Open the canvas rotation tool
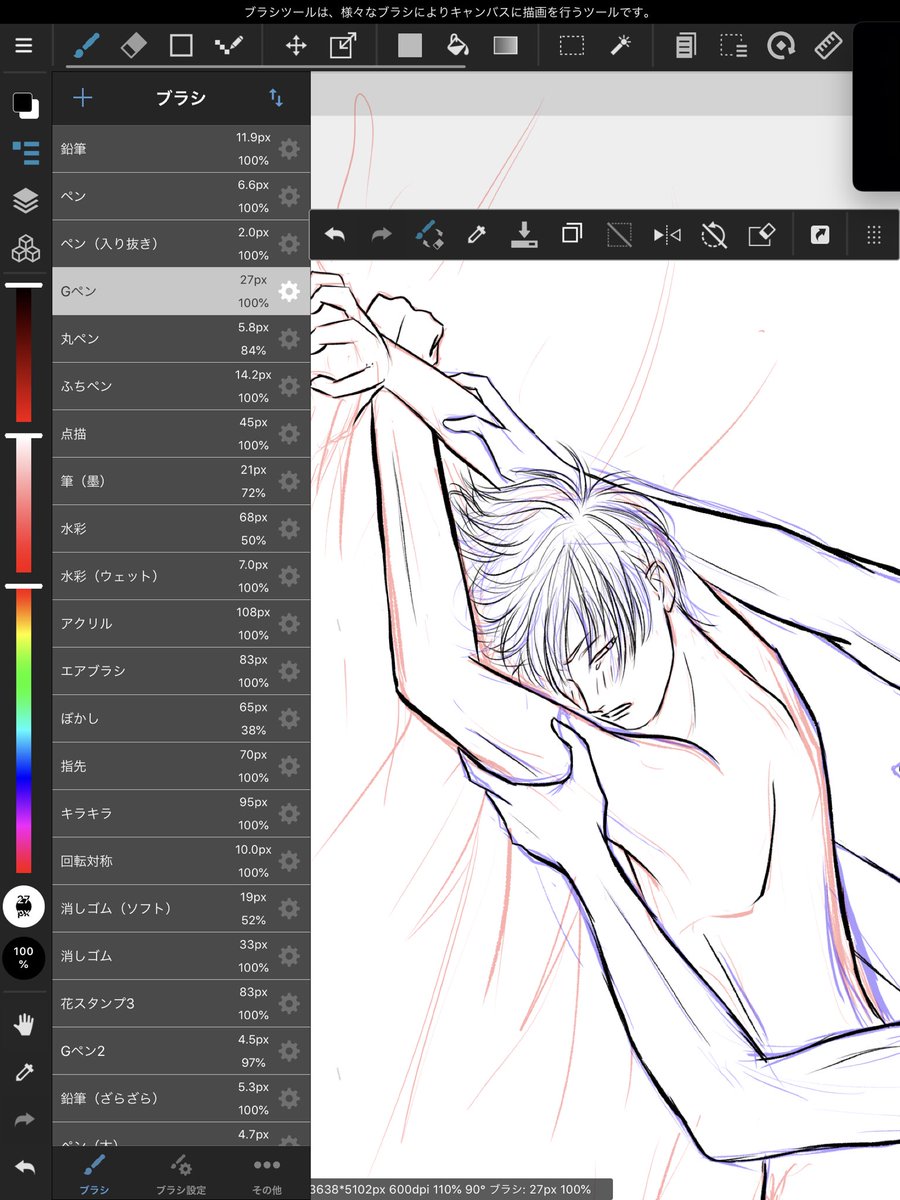This screenshot has height=1200, width=900. [780, 46]
